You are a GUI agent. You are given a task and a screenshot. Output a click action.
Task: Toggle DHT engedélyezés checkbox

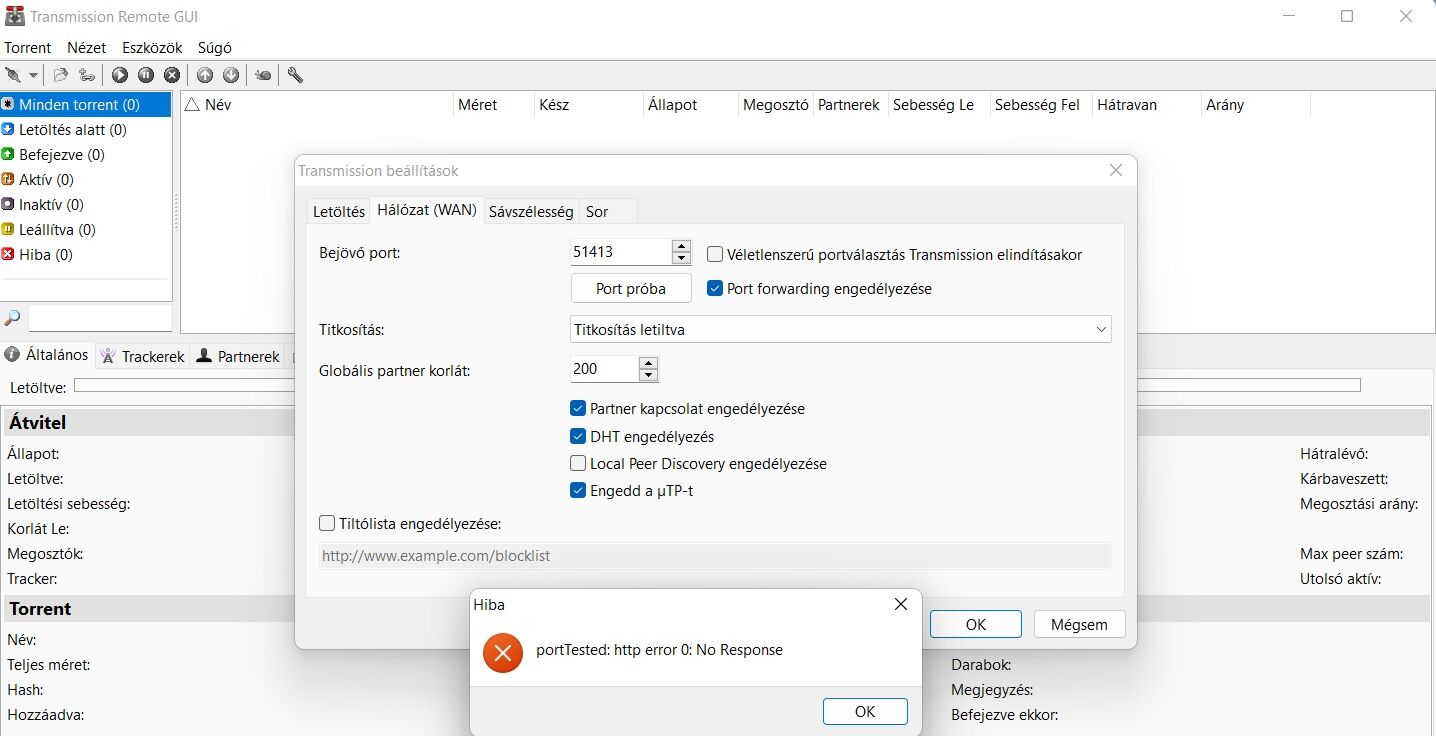point(578,436)
